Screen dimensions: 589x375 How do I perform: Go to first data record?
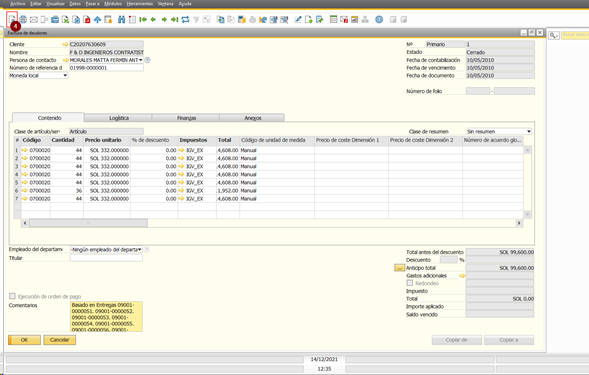pyautogui.click(x=143, y=19)
